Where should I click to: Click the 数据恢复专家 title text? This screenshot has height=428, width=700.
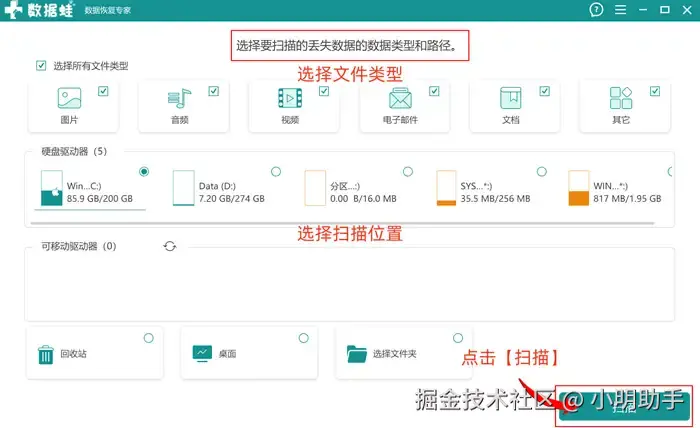pyautogui.click(x=108, y=10)
